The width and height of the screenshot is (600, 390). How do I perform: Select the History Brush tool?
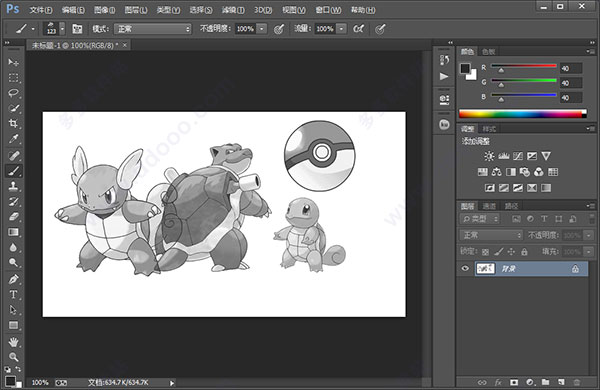point(13,201)
